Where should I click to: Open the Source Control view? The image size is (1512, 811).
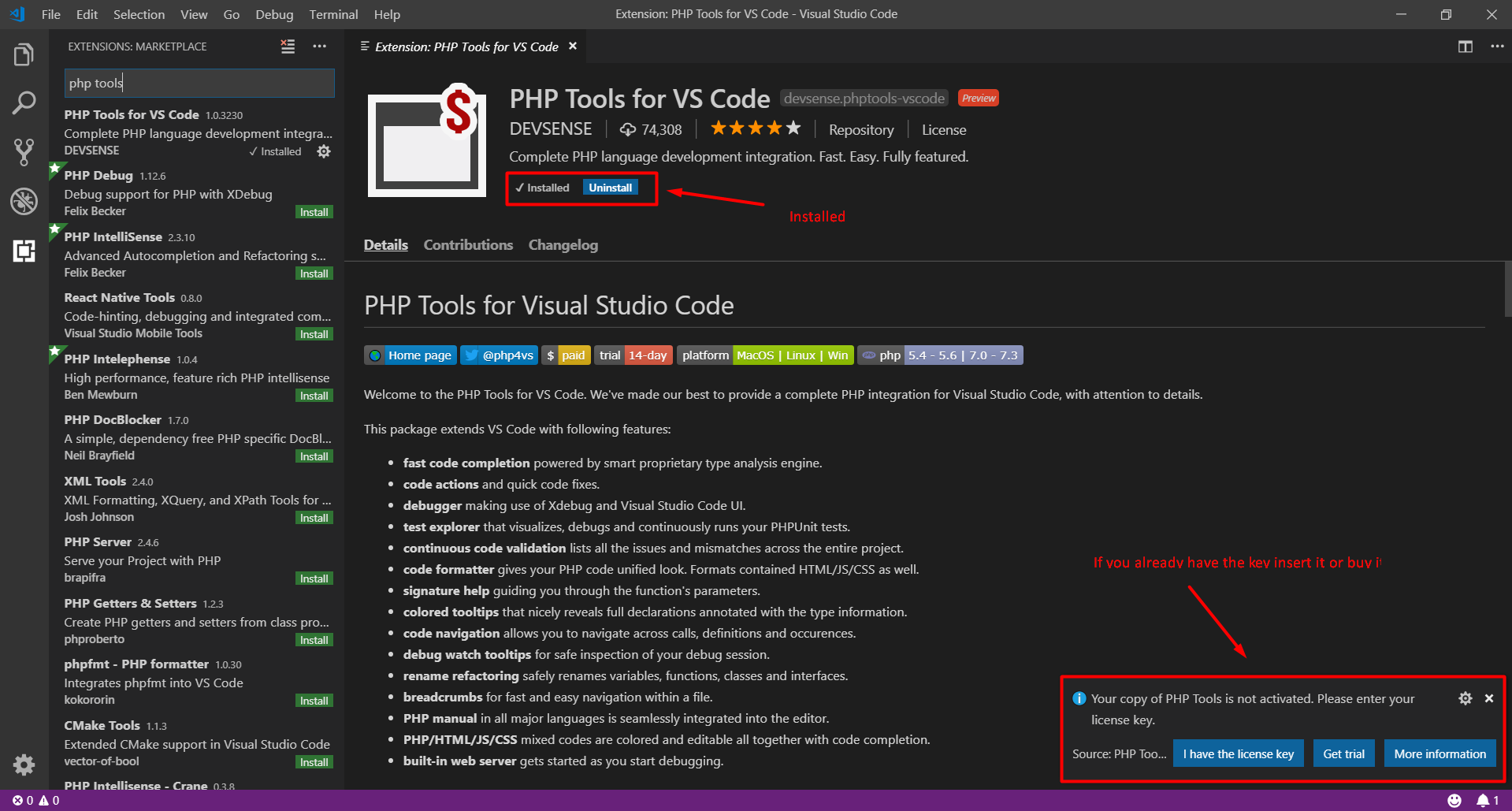(24, 152)
